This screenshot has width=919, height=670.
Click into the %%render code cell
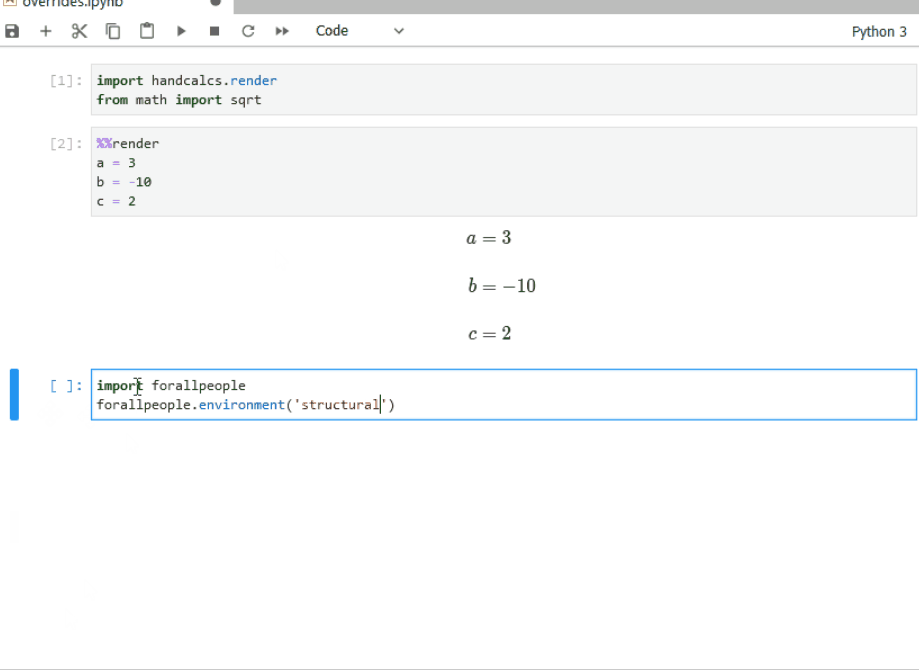pos(504,172)
